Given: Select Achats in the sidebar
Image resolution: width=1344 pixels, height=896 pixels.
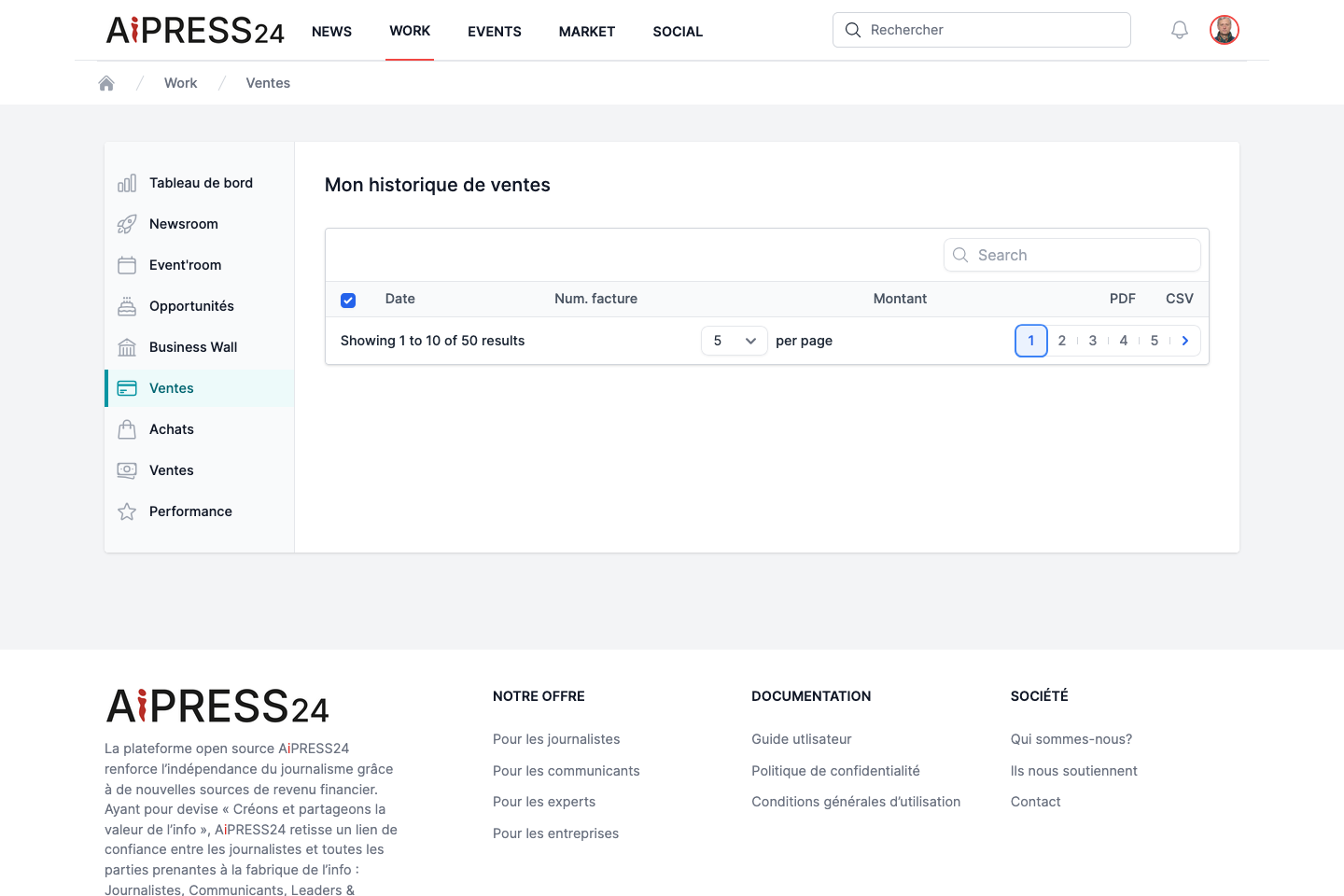Looking at the screenshot, I should 200,429.
